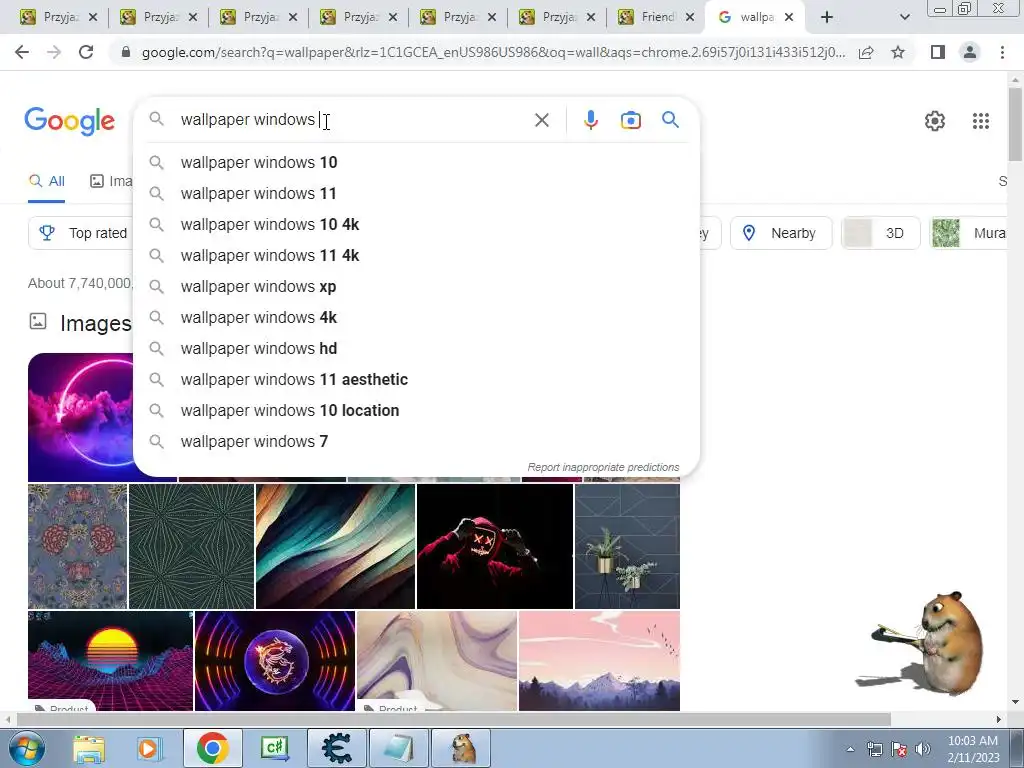Select suggestion wallpaper windows xp
The image size is (1024, 768).
tap(416, 287)
